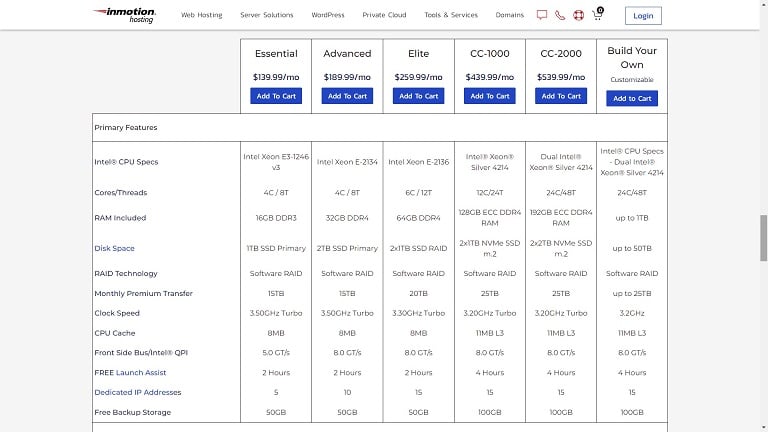The image size is (768, 432).
Task: Click the phone call icon
Action: (x=560, y=15)
